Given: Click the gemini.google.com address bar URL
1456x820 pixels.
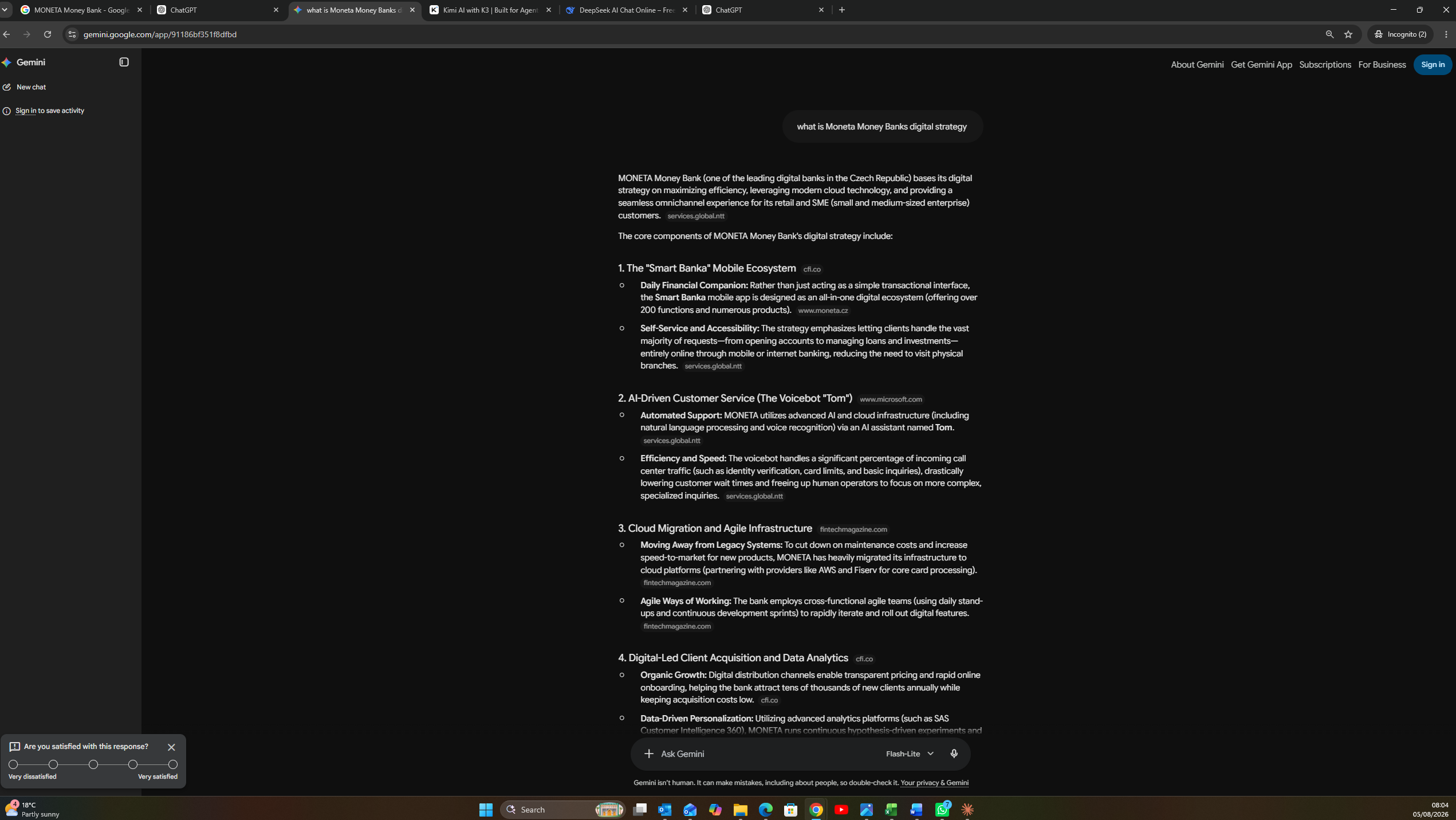Looking at the screenshot, I should [160, 34].
